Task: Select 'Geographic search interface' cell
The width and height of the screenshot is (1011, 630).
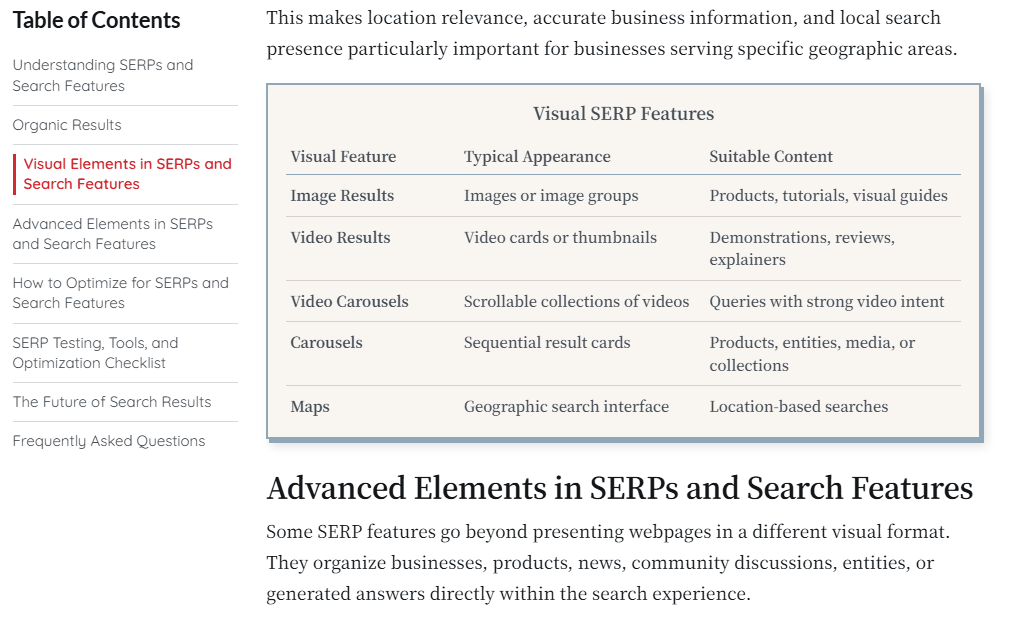Action: (567, 407)
